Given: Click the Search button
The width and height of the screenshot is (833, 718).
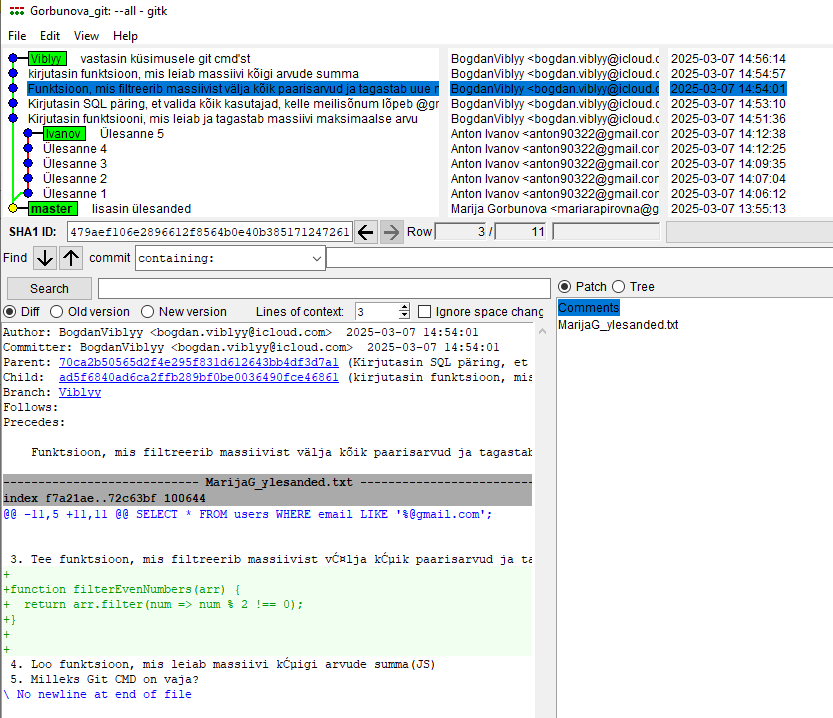Looking at the screenshot, I should [49, 289].
